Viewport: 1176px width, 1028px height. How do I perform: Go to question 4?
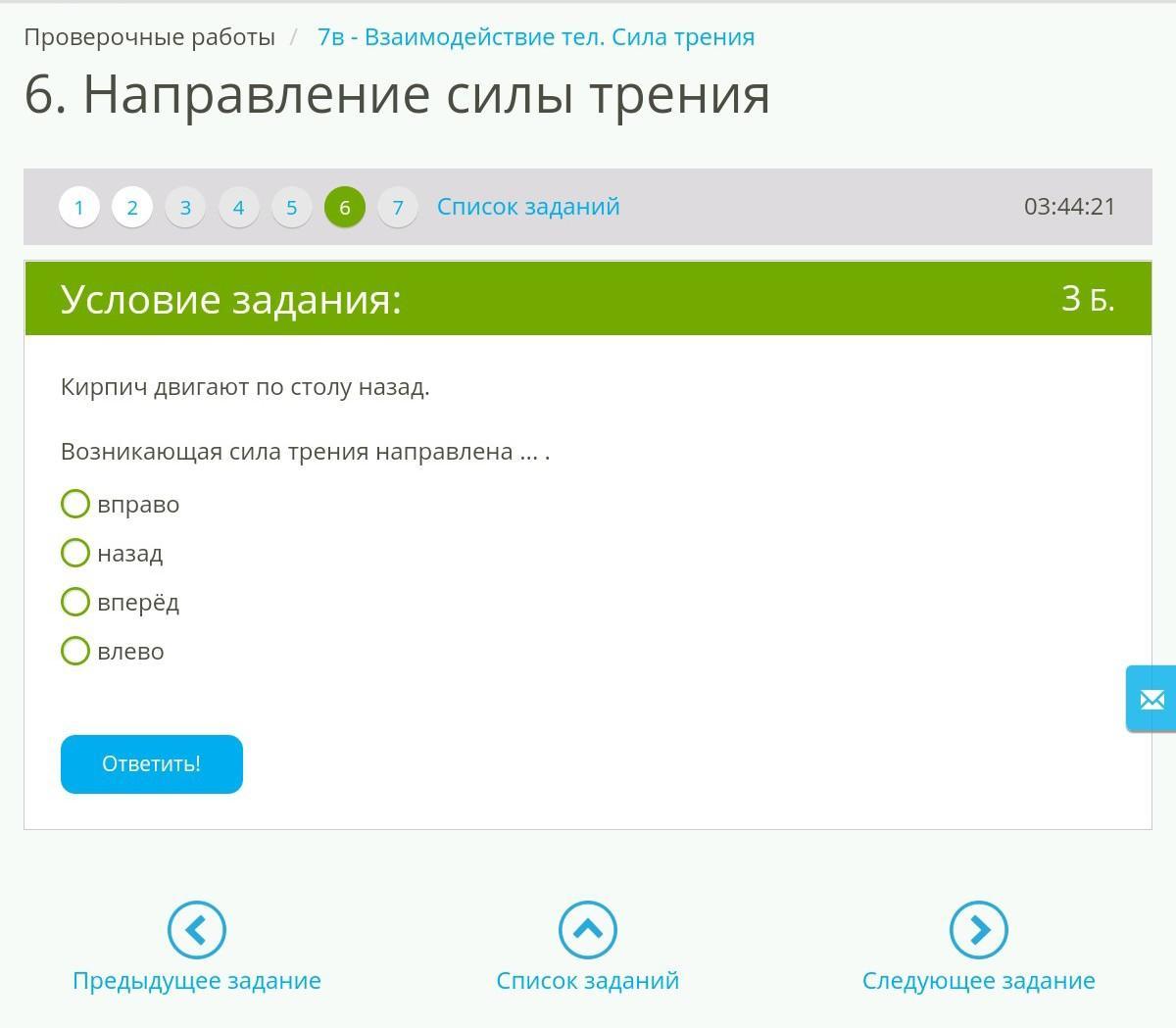(238, 207)
